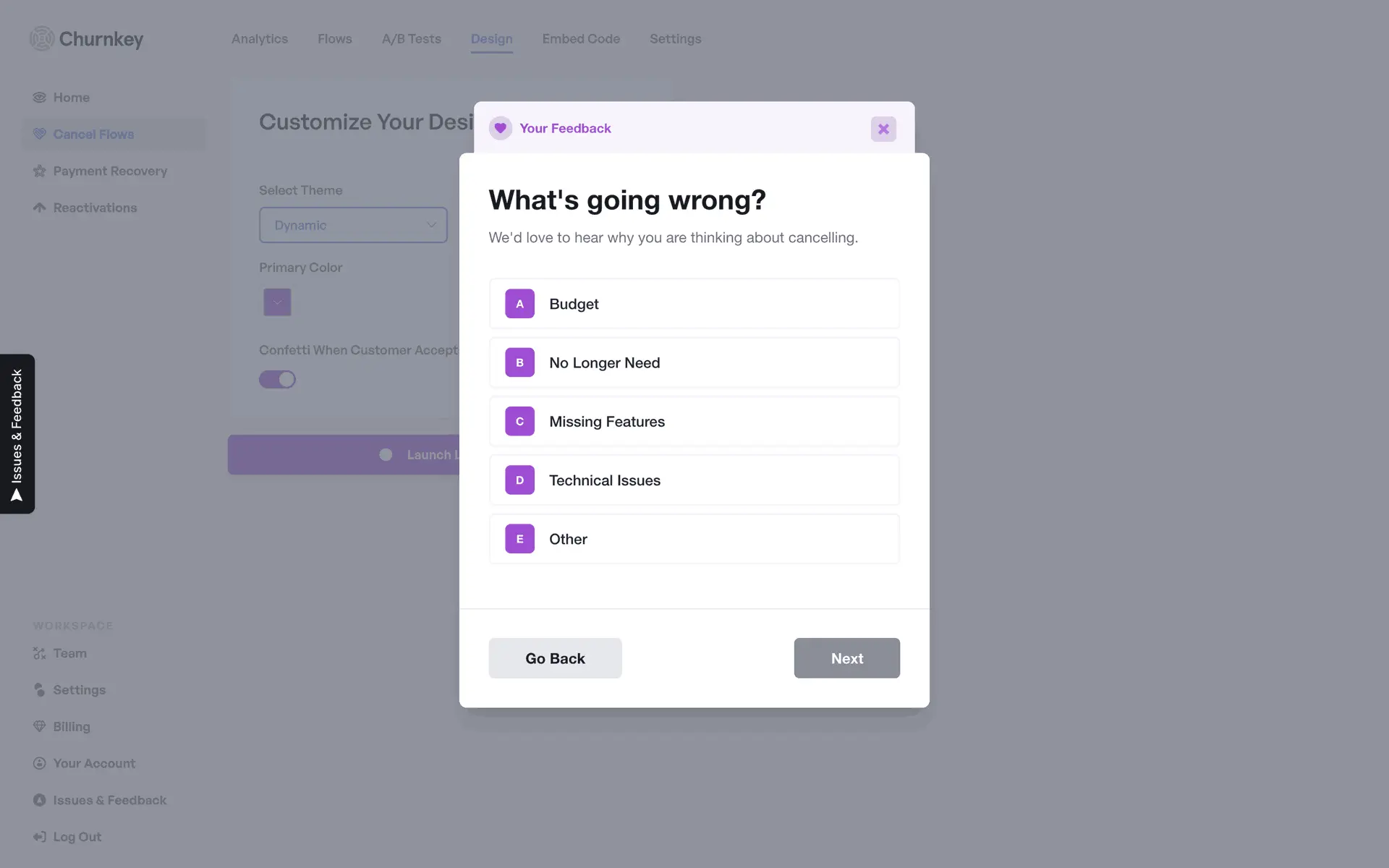Click the Go Back button
The image size is (1389, 868).
555,658
